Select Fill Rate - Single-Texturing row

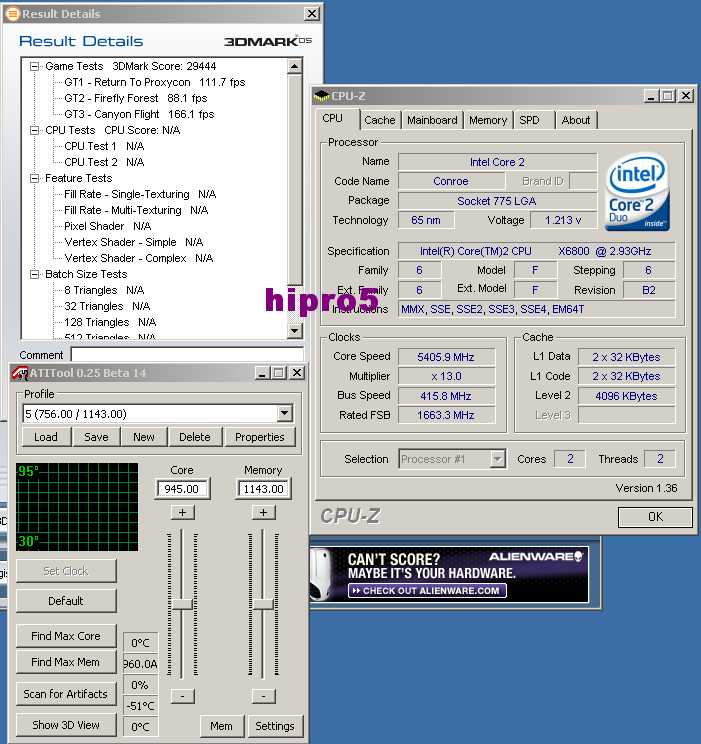[x=140, y=195]
